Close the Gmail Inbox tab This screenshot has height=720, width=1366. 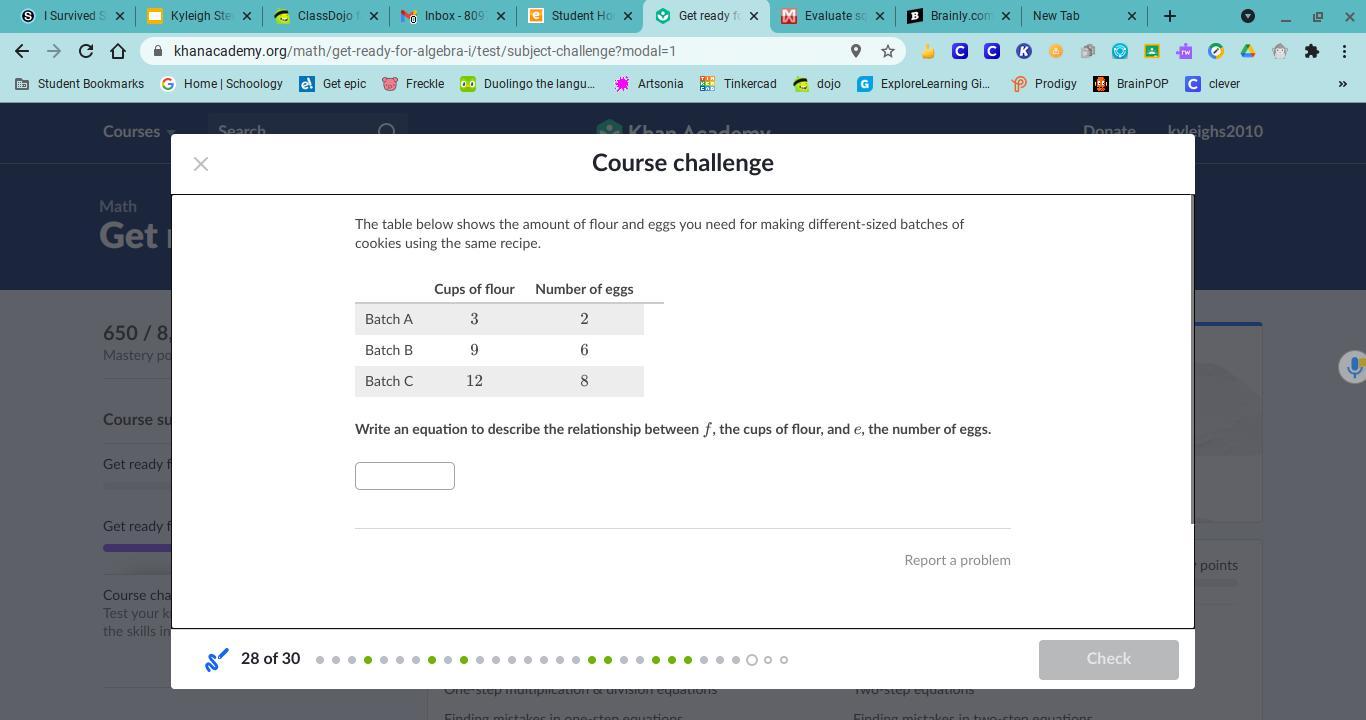[501, 16]
